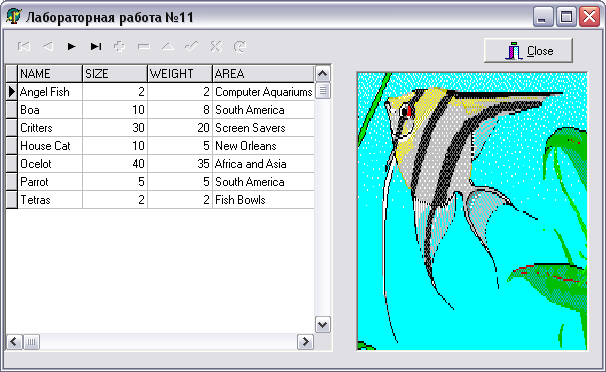
Task: Click the New Orleans area cell
Action: (x=263, y=146)
